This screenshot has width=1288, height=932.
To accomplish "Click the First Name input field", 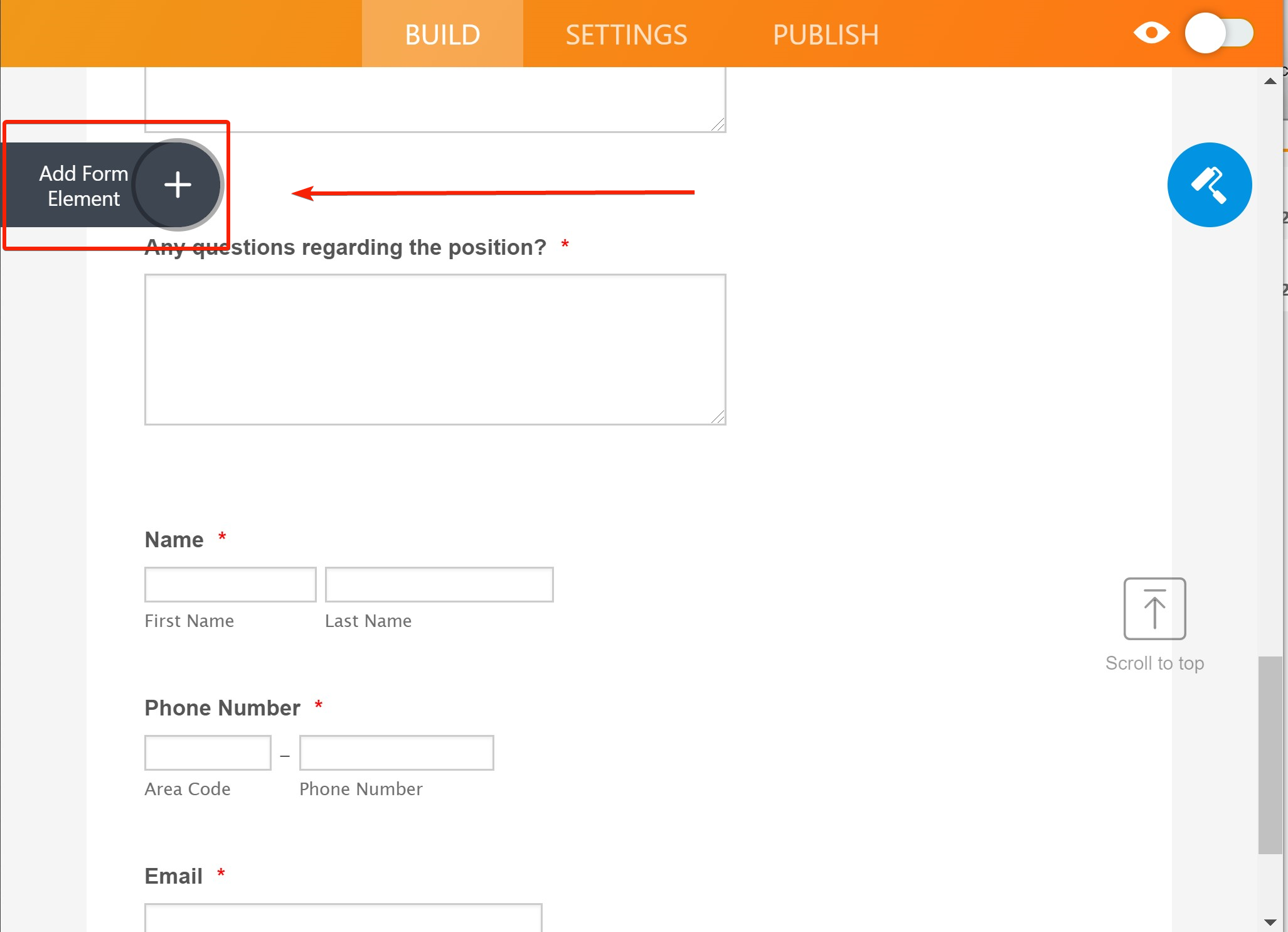I will click(230, 584).
